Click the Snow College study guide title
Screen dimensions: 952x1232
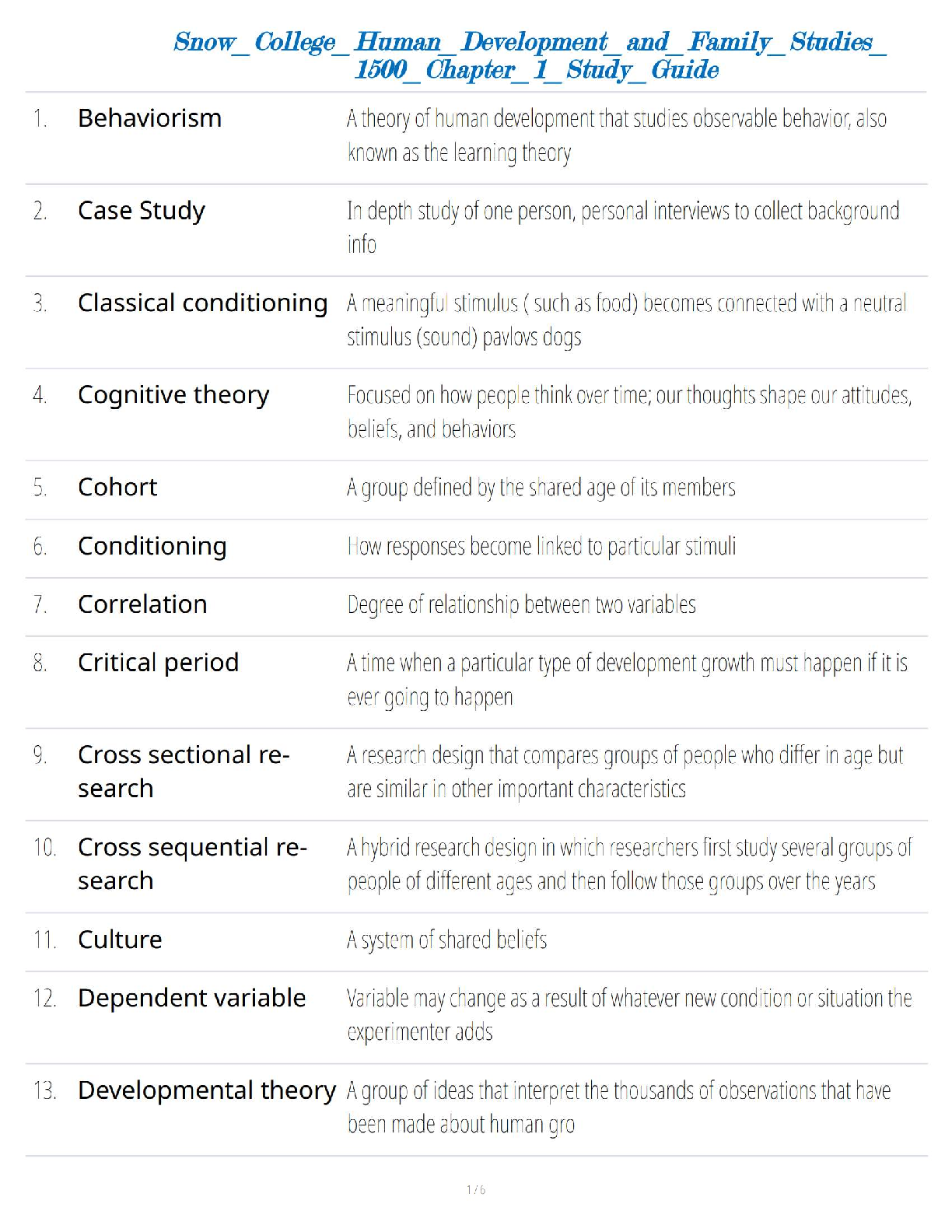[x=530, y=54]
